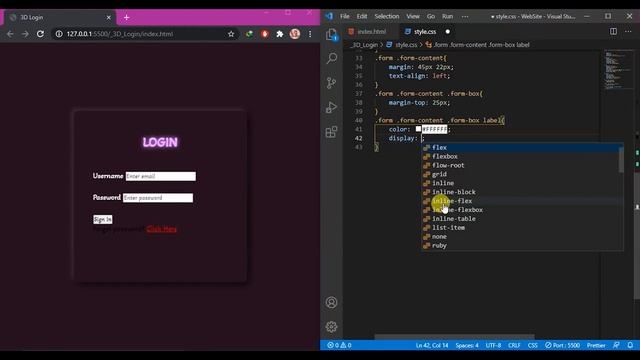This screenshot has height=360, width=640.
Task: Close the 3D Login browser tab
Action: (109, 18)
